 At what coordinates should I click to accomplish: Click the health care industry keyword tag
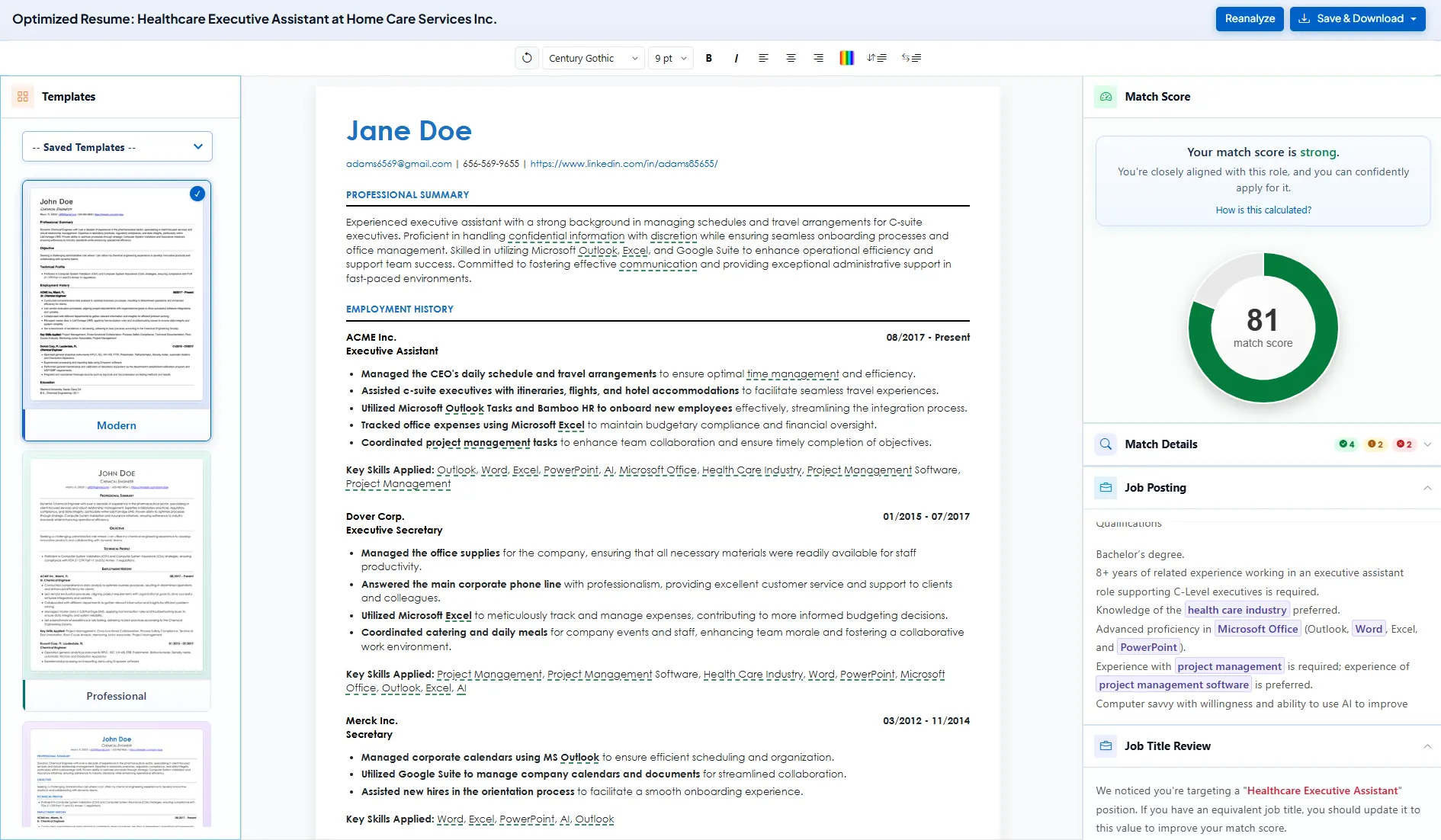[x=1237, y=610]
